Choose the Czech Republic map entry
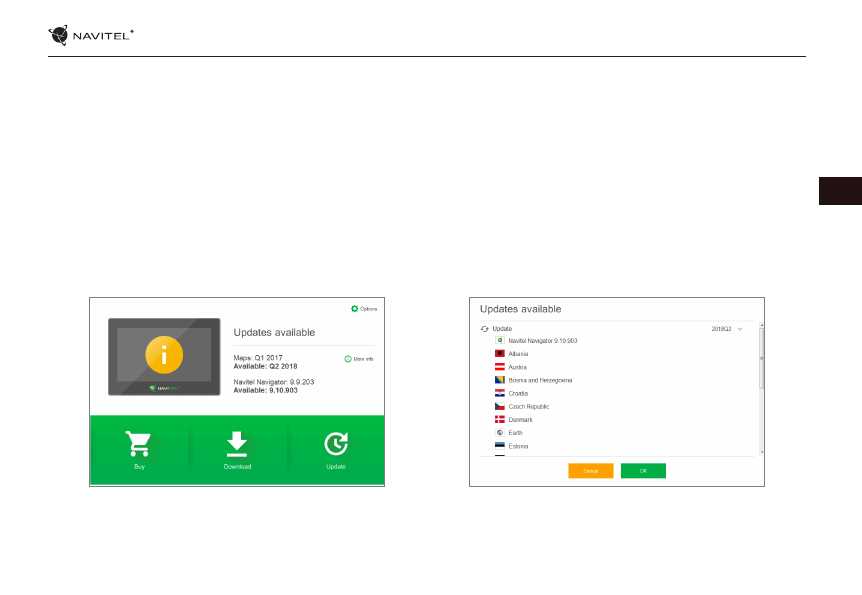The image size is (862, 595). pyautogui.click(x=529, y=407)
